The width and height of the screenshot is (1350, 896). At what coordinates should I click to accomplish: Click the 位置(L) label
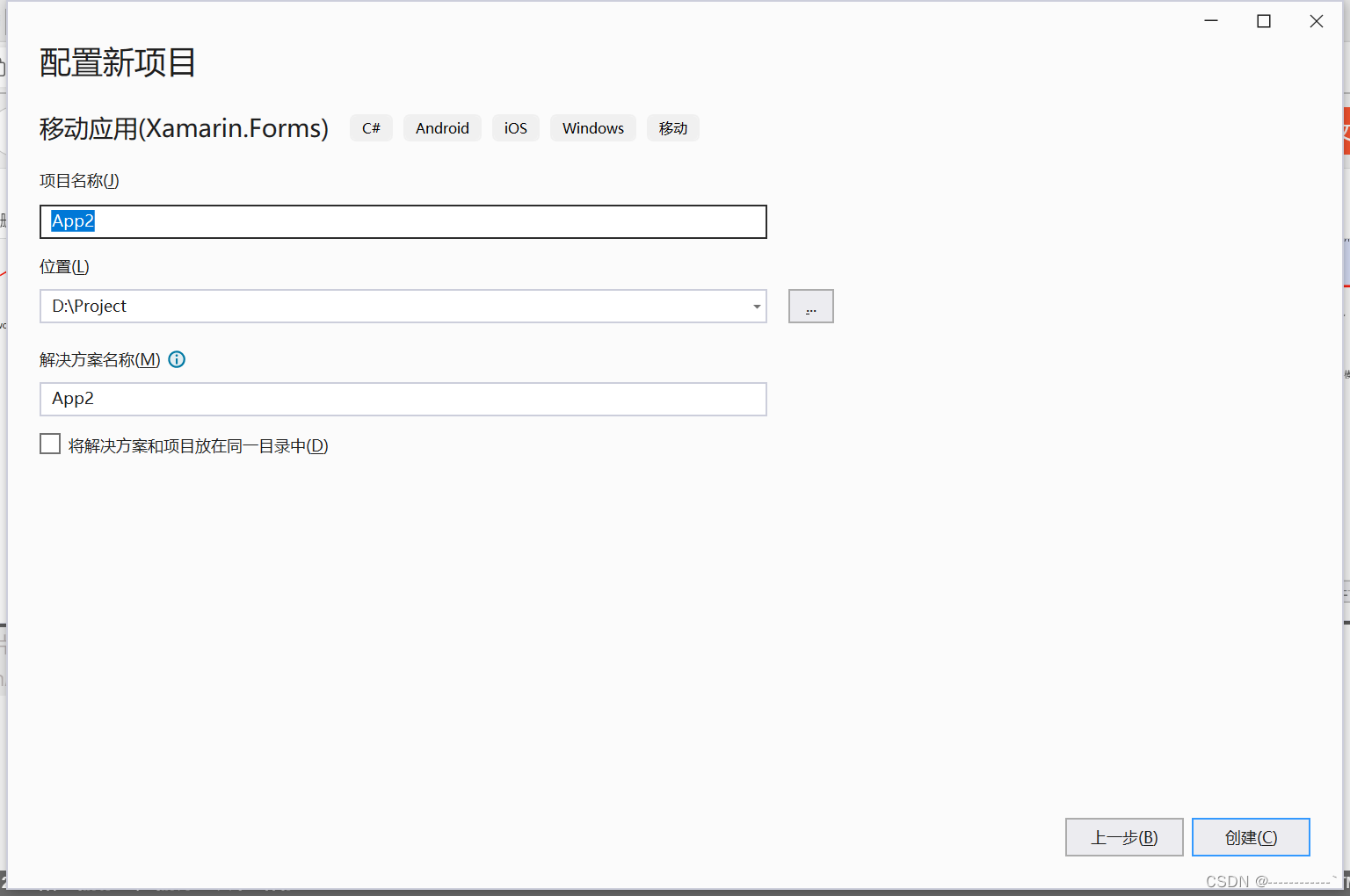point(64,267)
